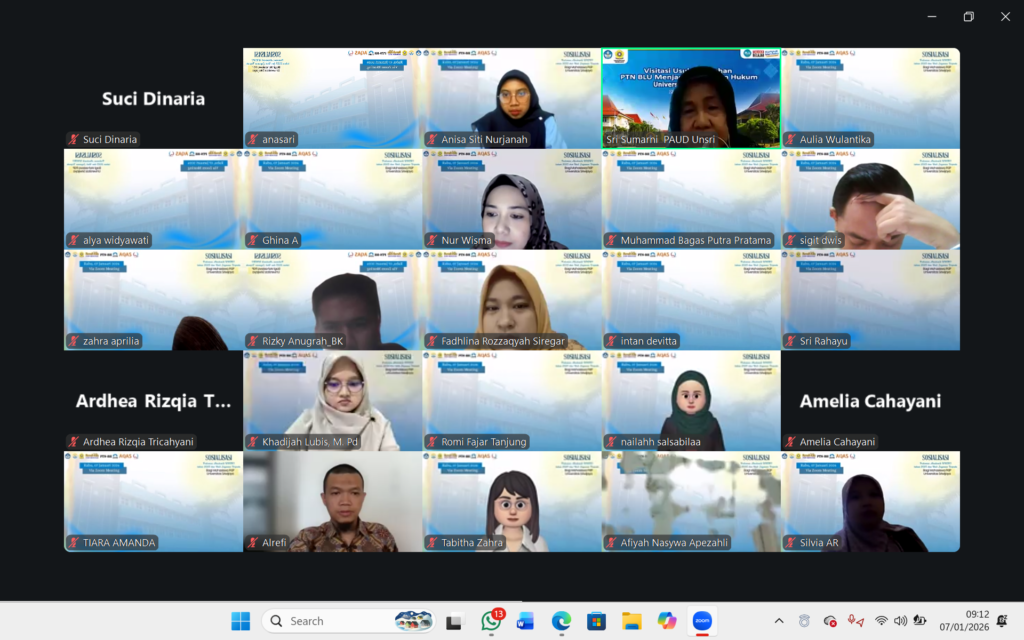
Task: Click Khadijah Lubis, M. Pd video tile
Action: 333,400
